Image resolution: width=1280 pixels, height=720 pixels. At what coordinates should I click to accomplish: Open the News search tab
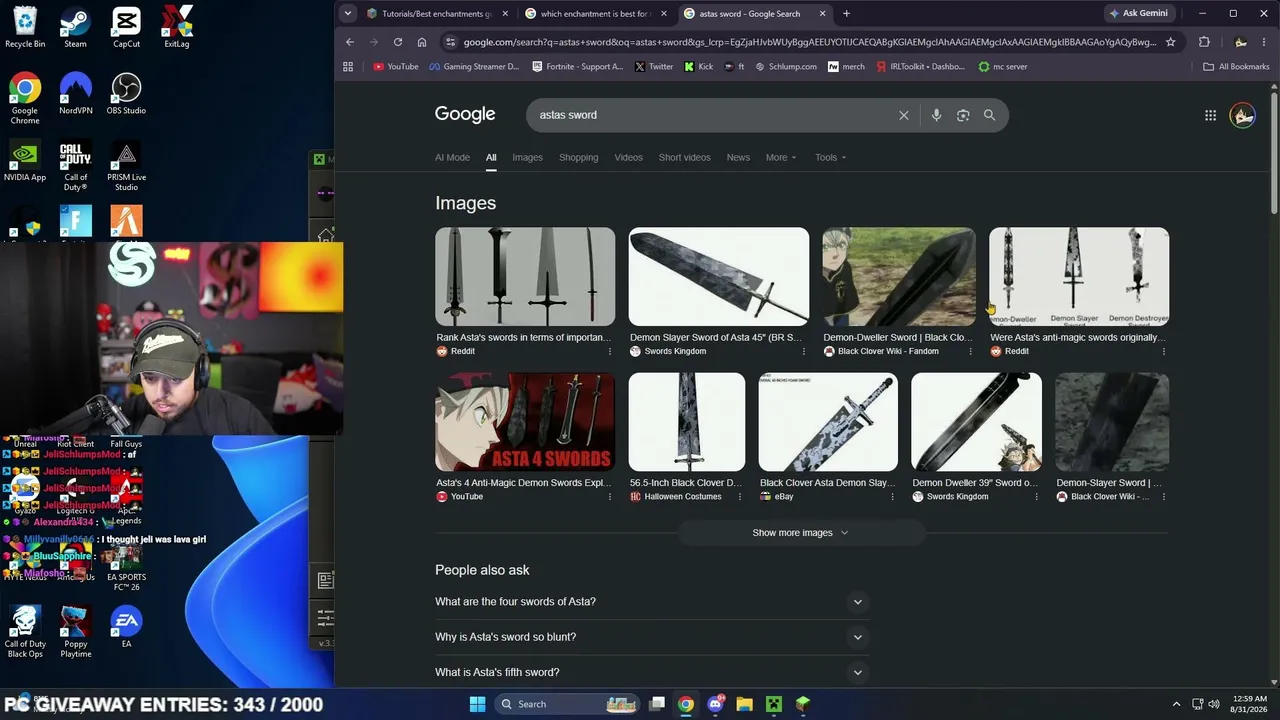pos(738,157)
